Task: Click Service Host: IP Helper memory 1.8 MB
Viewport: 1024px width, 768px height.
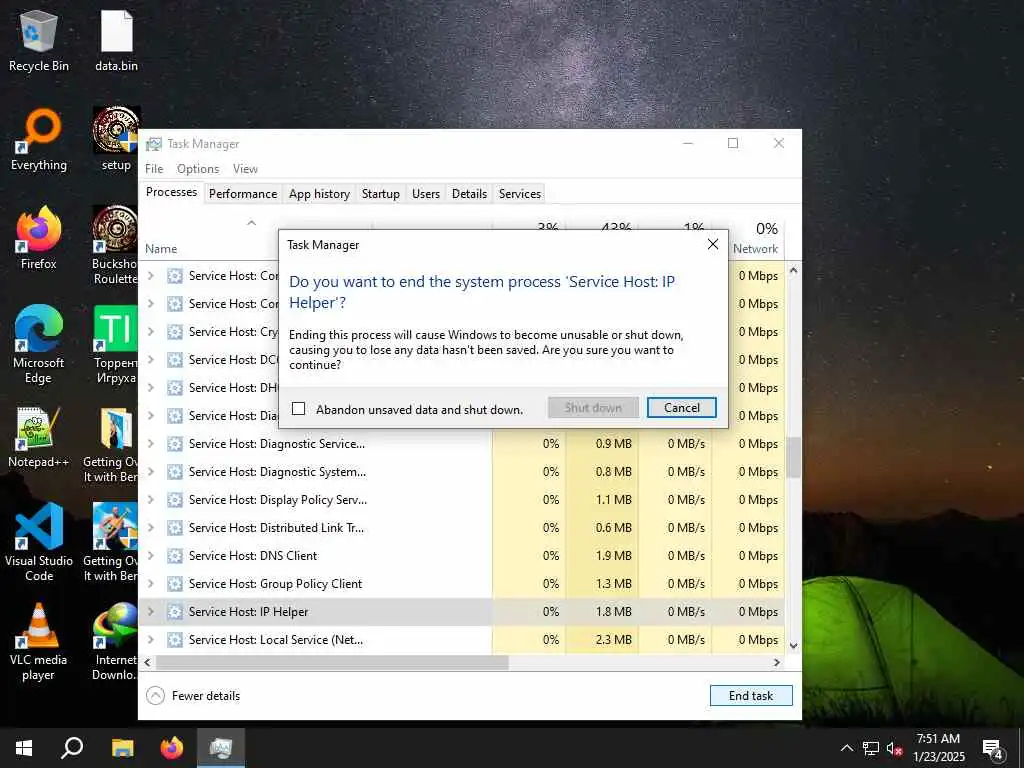Action: point(613,611)
